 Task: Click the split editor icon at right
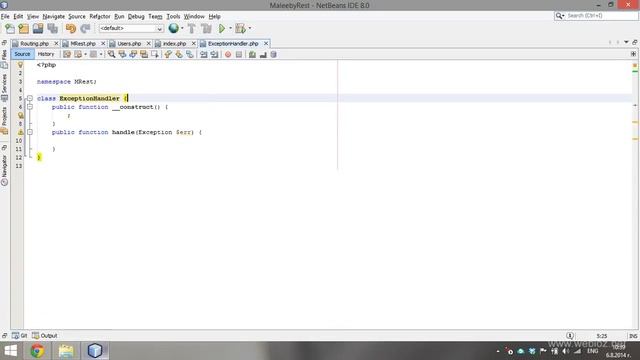(x=633, y=54)
